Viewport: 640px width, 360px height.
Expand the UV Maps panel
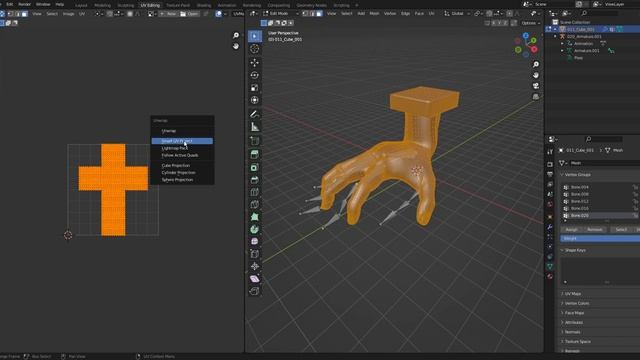pyautogui.click(x=562, y=294)
